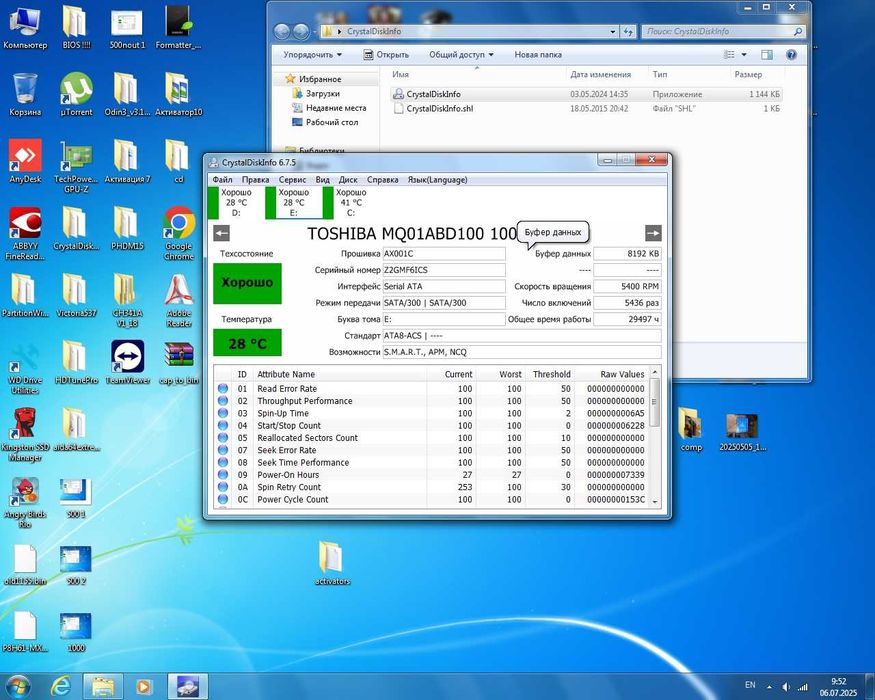
Task: Open the Правка menu in CrystalDiskInfo
Action: pos(256,180)
